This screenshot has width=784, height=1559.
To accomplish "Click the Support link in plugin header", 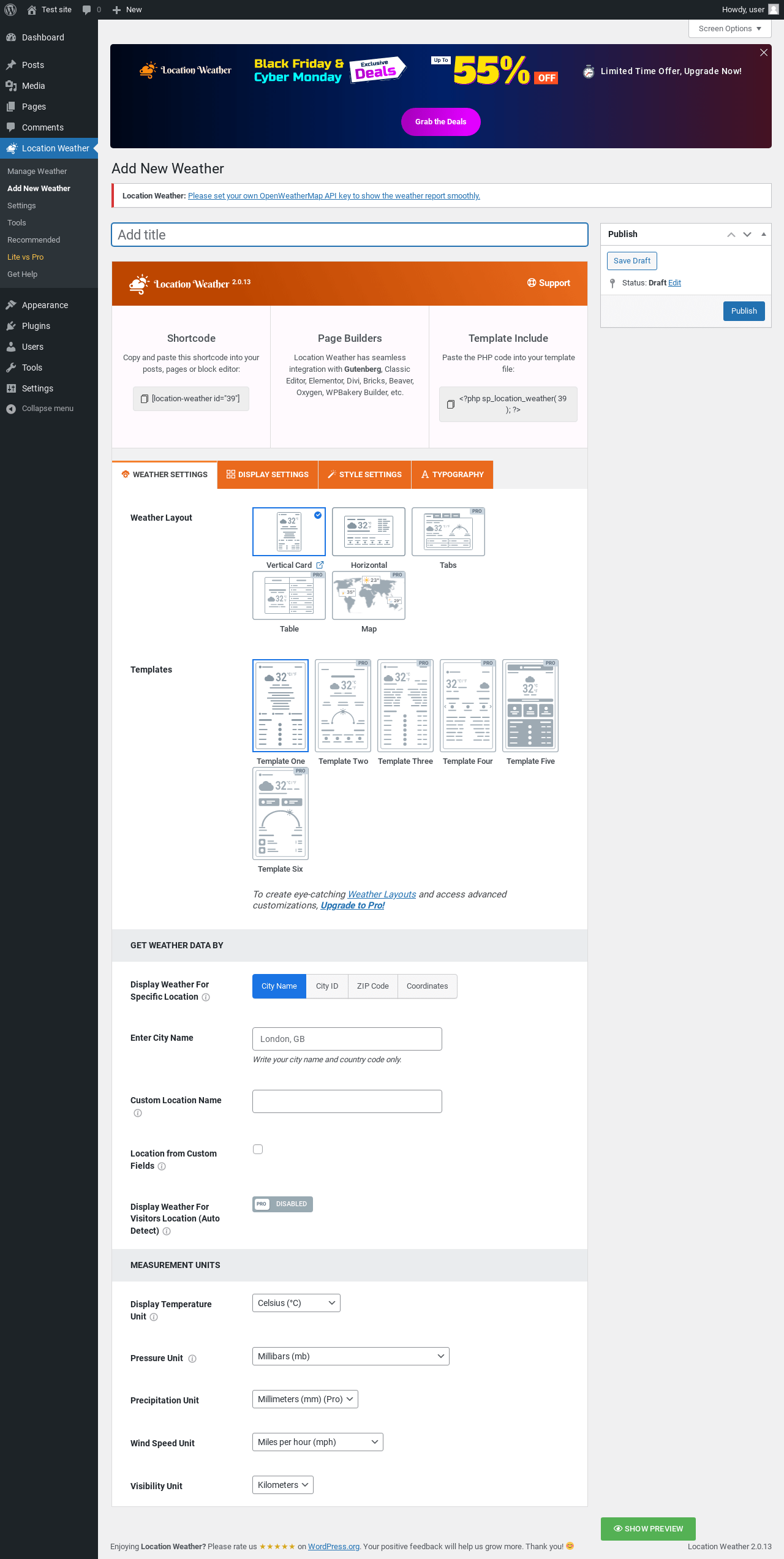I will point(549,283).
